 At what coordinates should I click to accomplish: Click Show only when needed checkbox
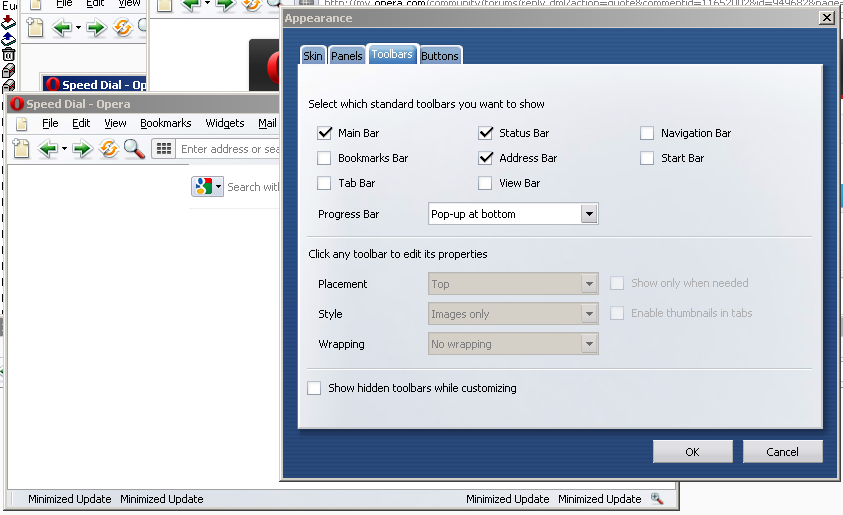pyautogui.click(x=617, y=283)
